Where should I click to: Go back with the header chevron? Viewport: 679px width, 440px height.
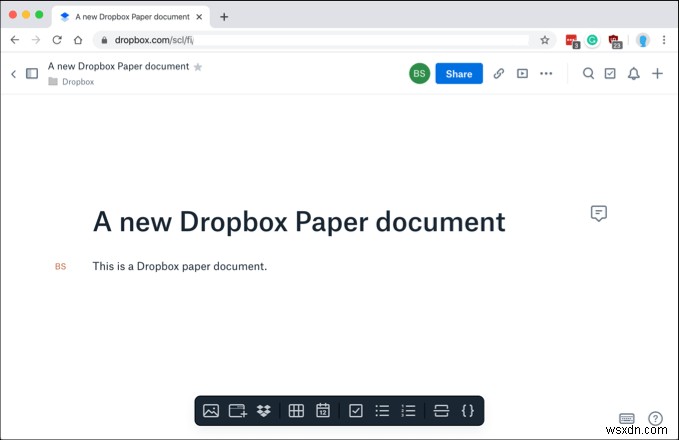click(13, 74)
